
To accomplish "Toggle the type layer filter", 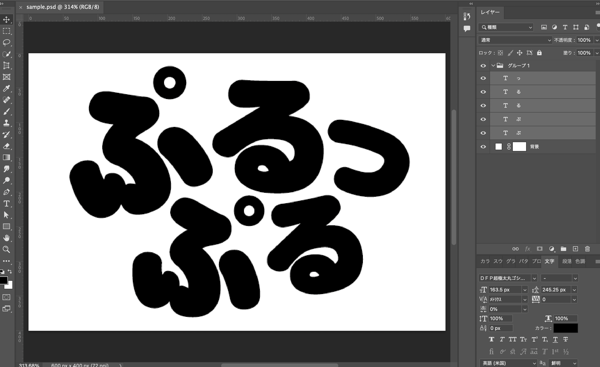I will pyautogui.click(x=565, y=27).
